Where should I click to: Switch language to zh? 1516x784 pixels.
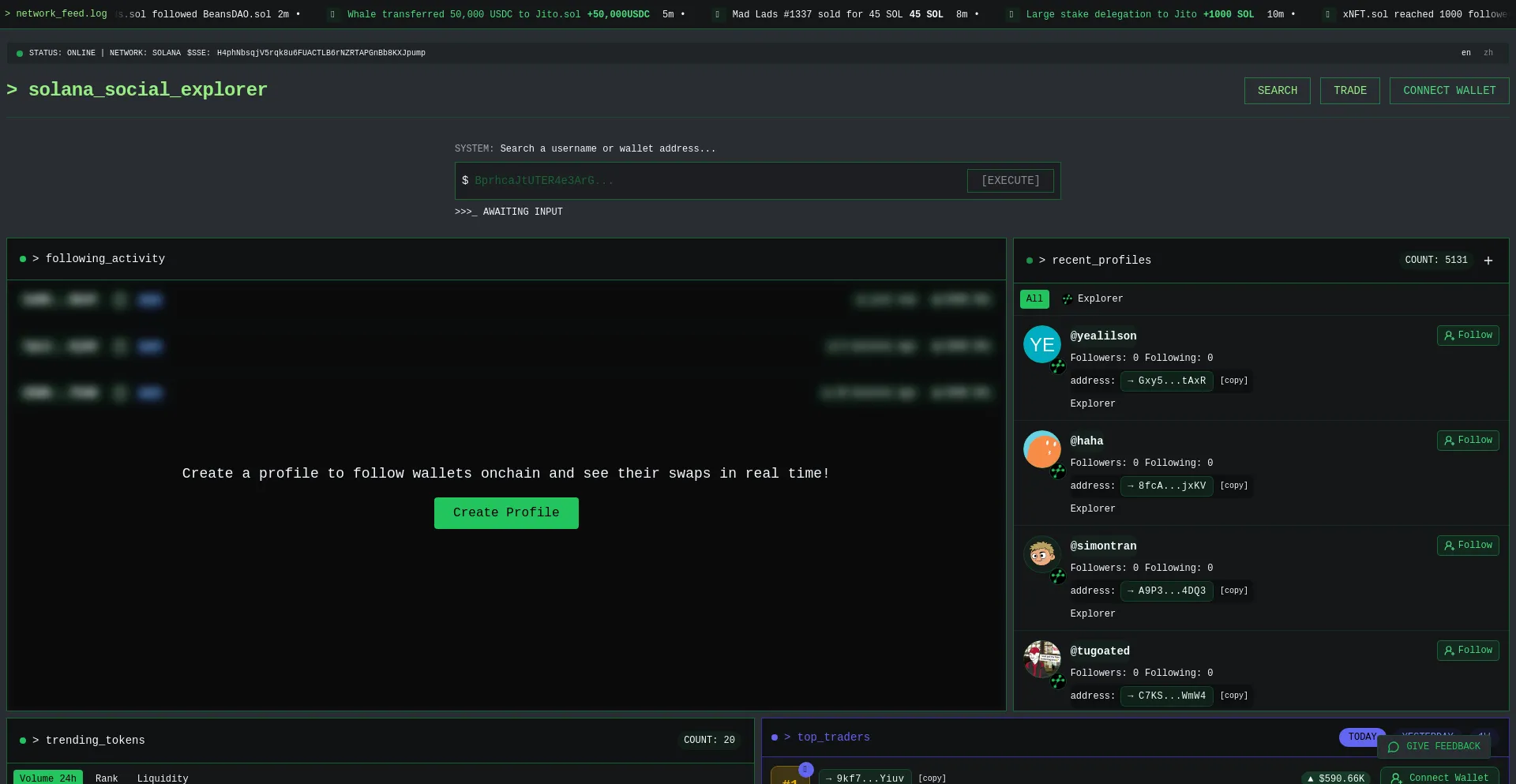pyautogui.click(x=1488, y=53)
